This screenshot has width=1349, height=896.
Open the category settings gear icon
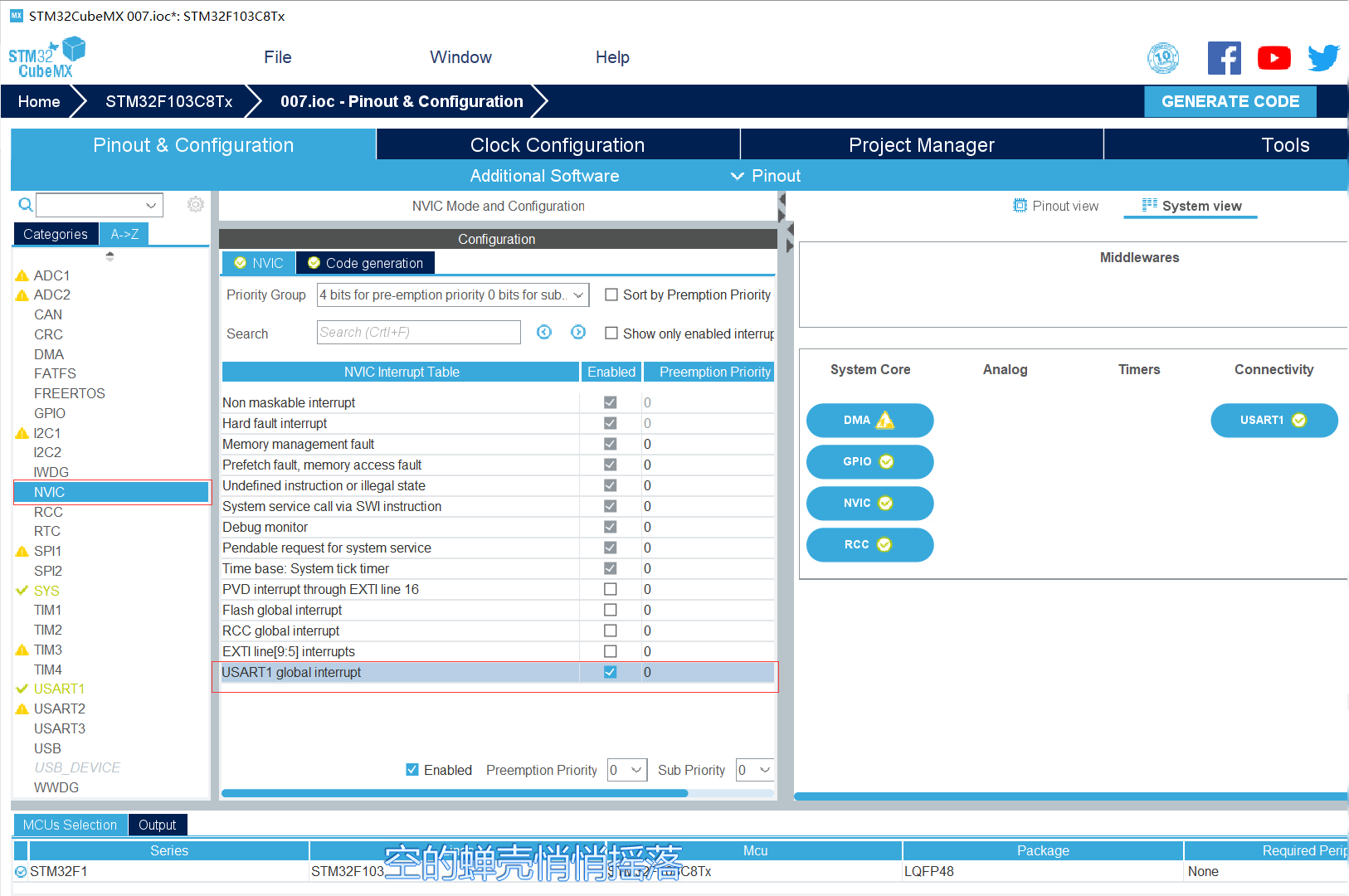196,204
